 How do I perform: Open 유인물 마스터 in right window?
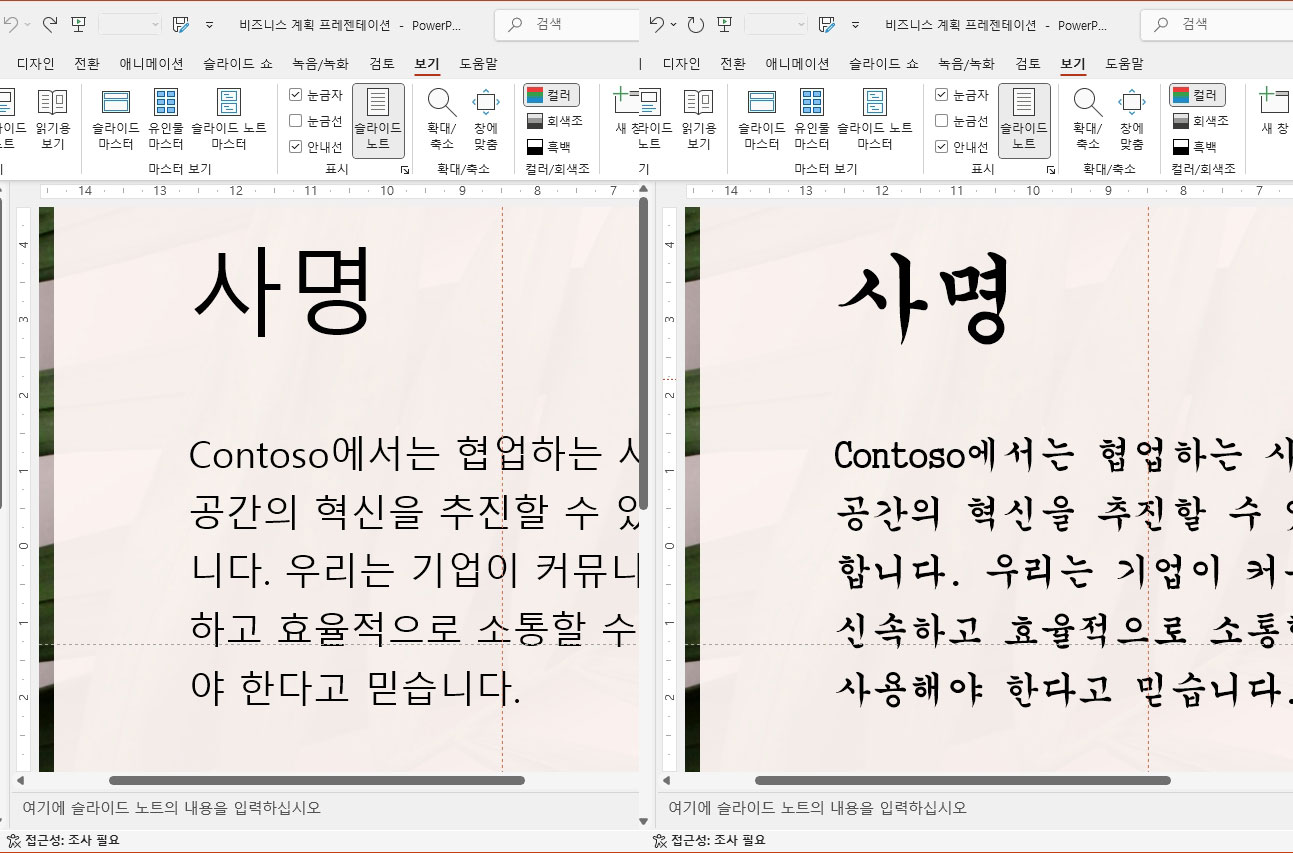pos(812,120)
